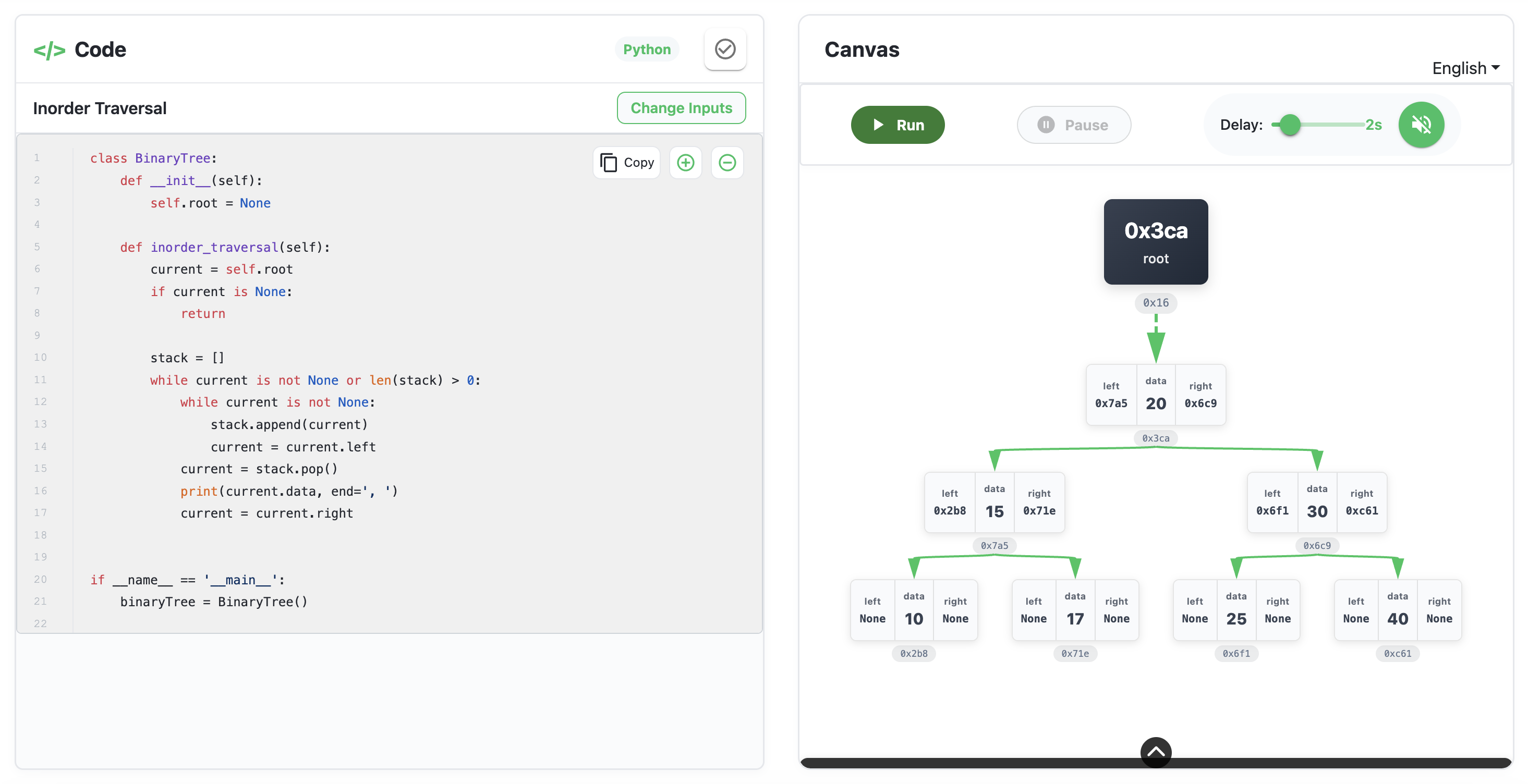Open the Change Inputs dialog
Screen dimensions: 1528x784
tap(681, 107)
